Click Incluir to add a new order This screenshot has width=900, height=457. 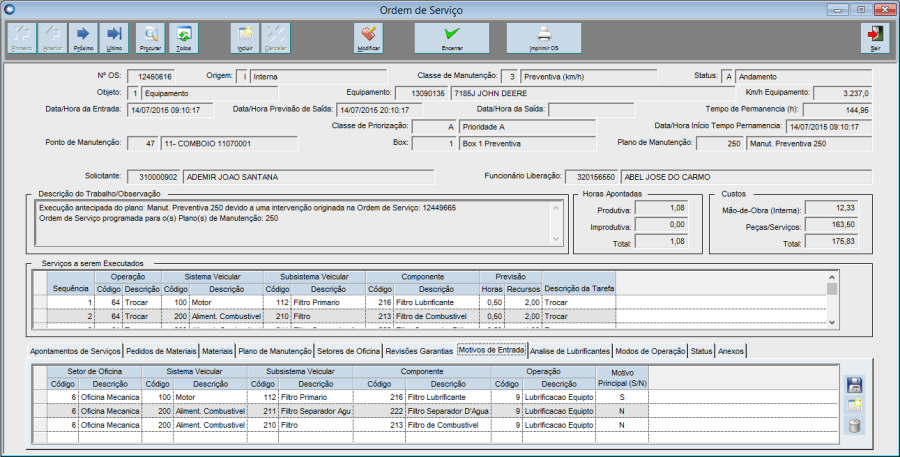245,38
